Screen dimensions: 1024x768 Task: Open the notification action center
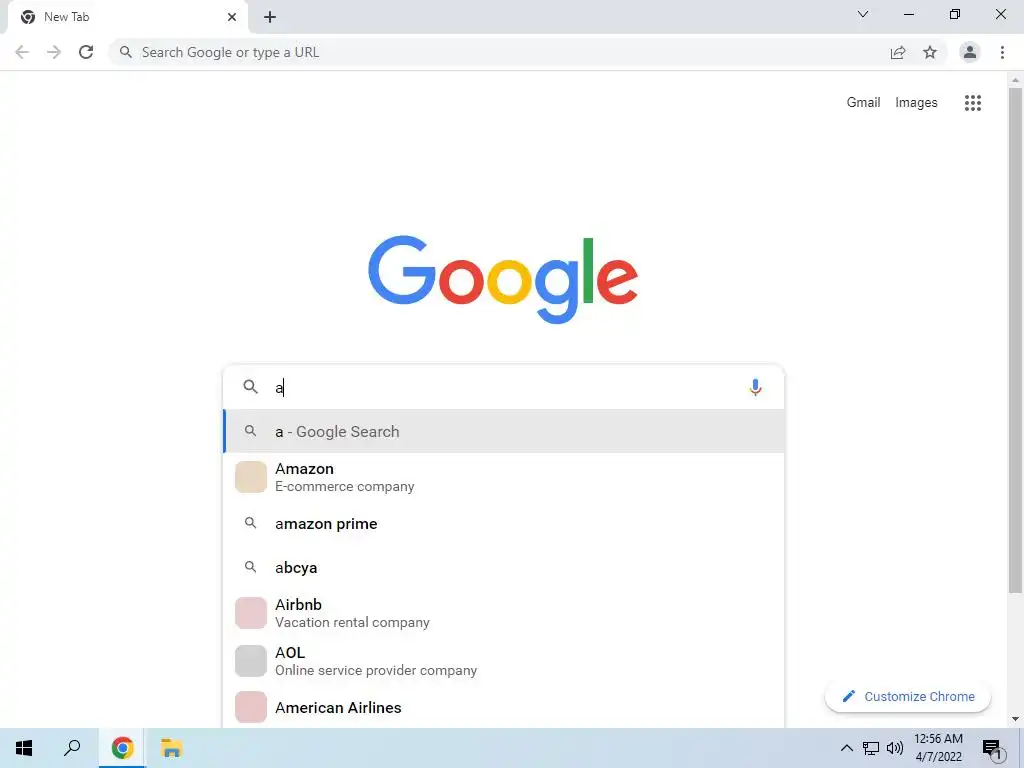991,749
